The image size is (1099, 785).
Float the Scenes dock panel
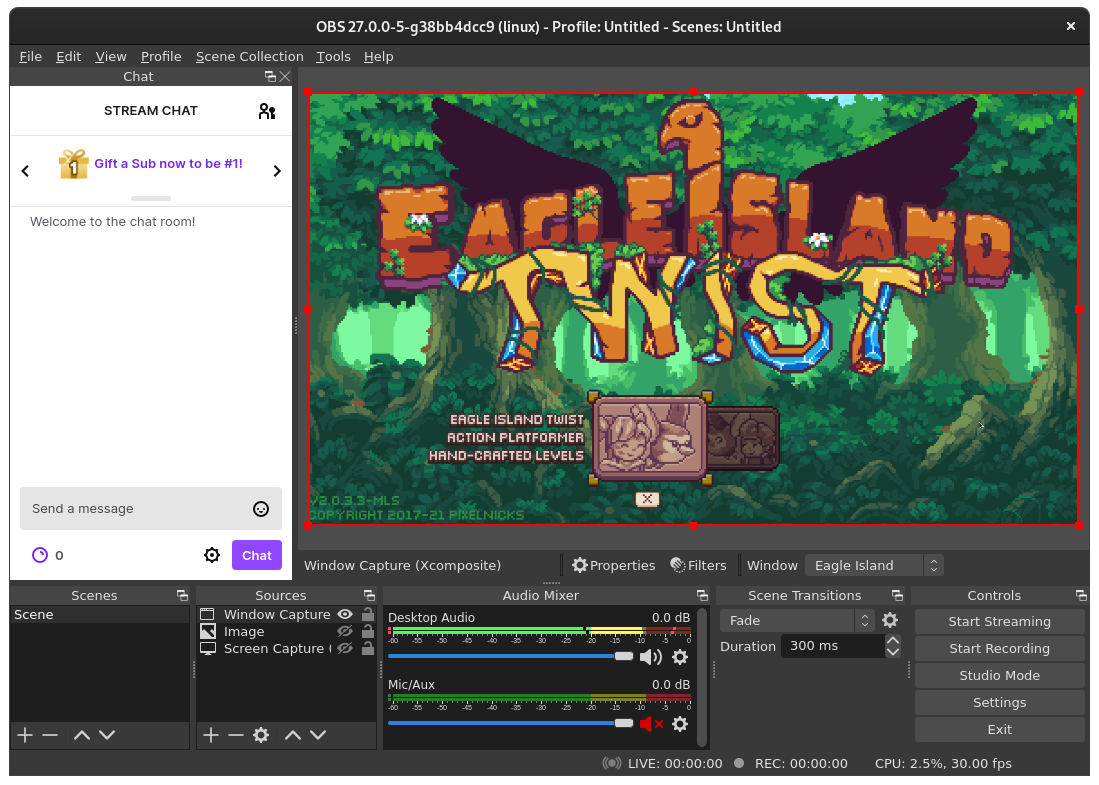[x=182, y=595]
